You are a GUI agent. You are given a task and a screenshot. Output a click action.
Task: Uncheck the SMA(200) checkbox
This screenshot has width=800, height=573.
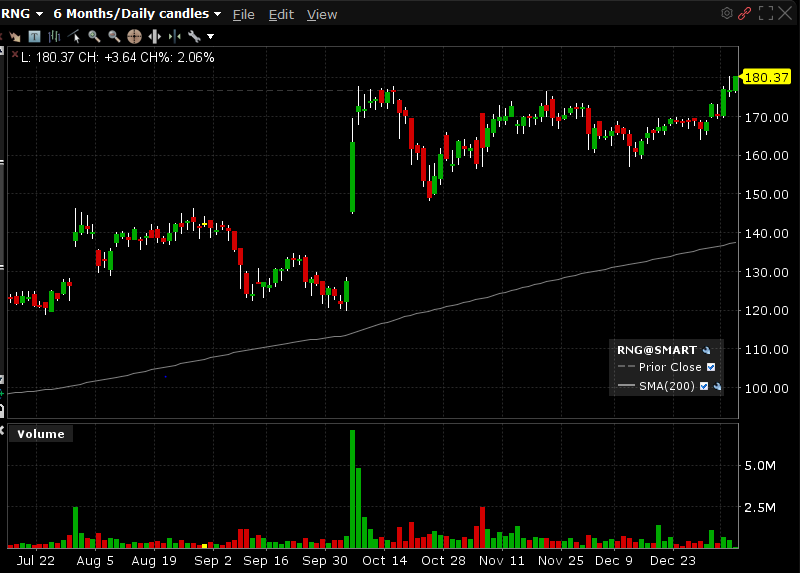click(704, 386)
